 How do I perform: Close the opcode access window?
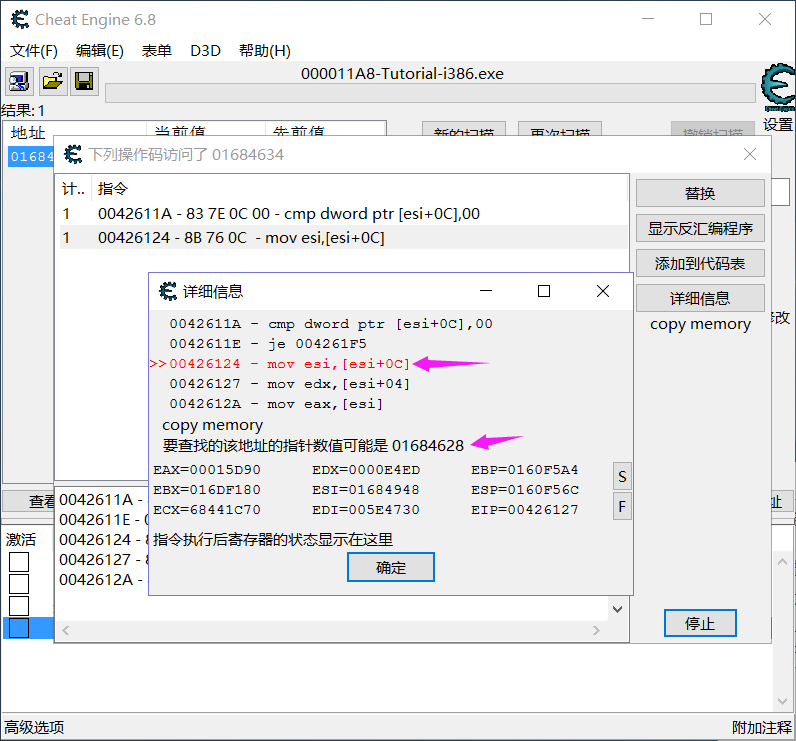[750, 154]
